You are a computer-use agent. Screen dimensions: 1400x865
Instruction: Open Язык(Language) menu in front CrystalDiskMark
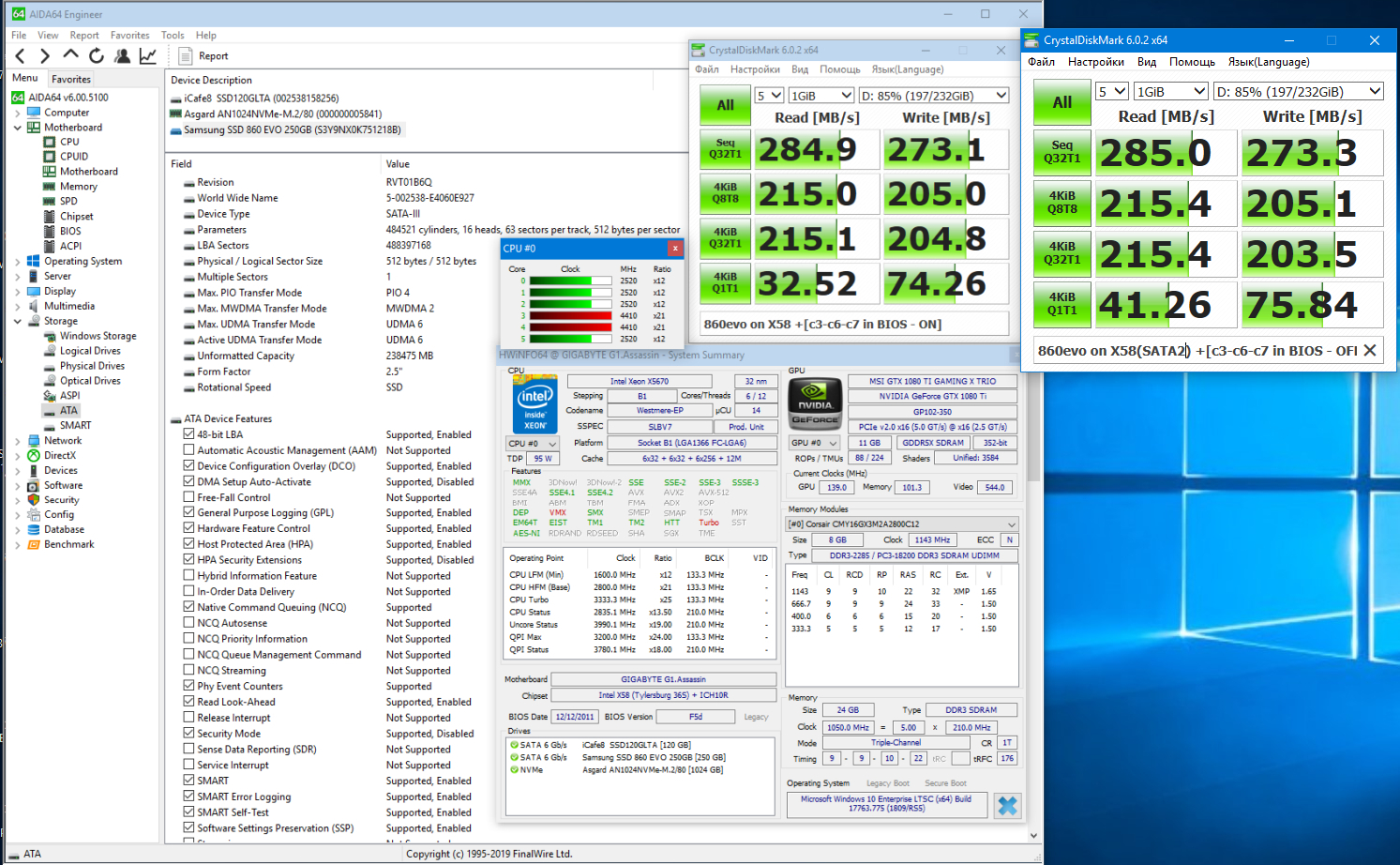click(1269, 62)
